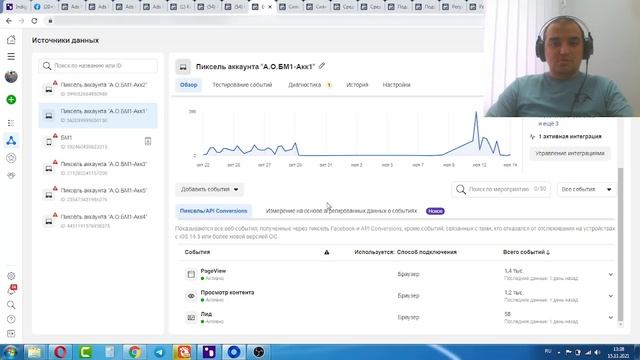Close the active browser tab
This screenshot has width=640, height=360.
270,7
